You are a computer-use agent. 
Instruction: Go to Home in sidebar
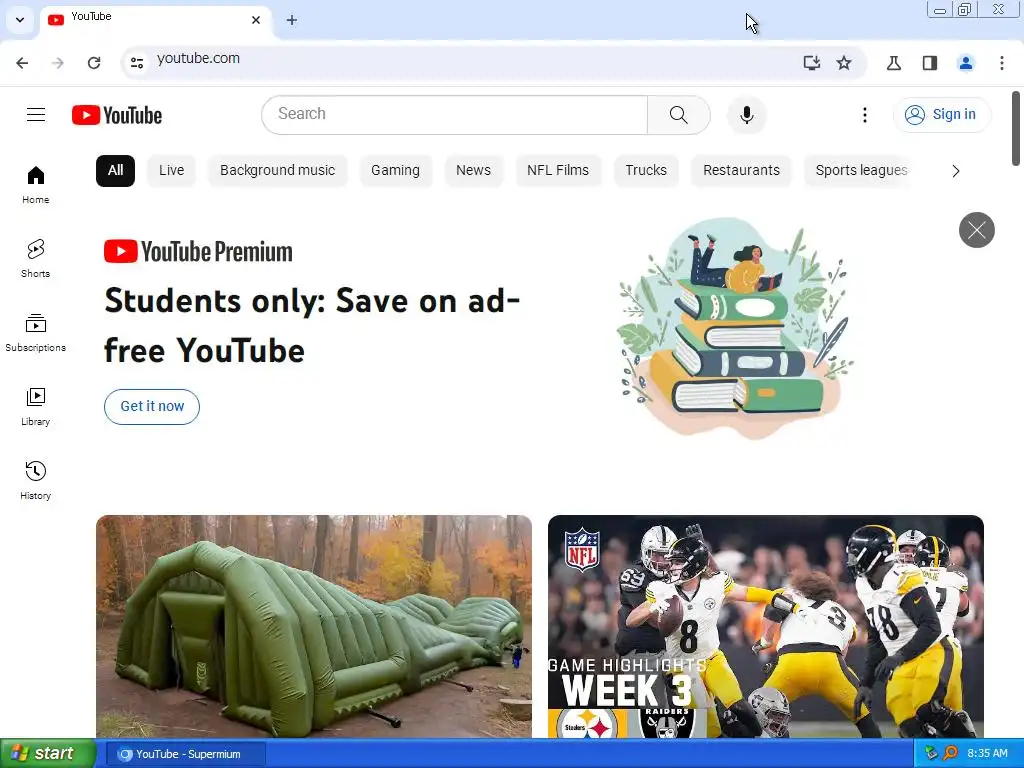pos(36,185)
